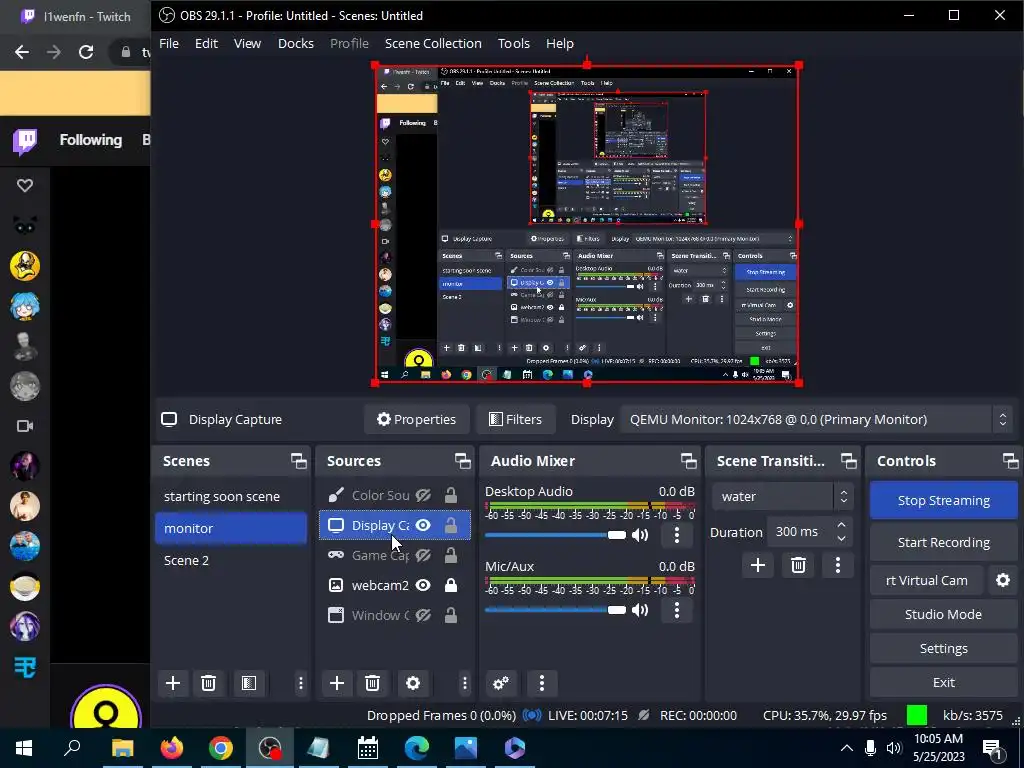The width and height of the screenshot is (1024, 768).
Task: Undock the Controls panel
Action: coord(1010,461)
